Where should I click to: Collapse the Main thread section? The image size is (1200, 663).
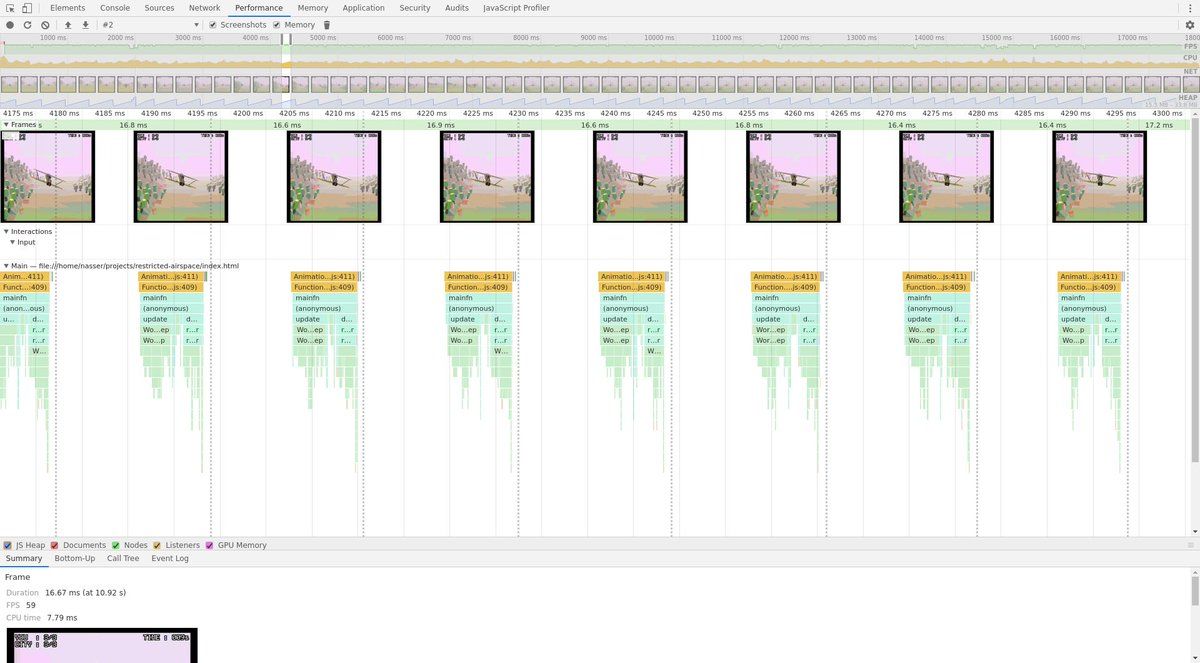(x=6, y=266)
